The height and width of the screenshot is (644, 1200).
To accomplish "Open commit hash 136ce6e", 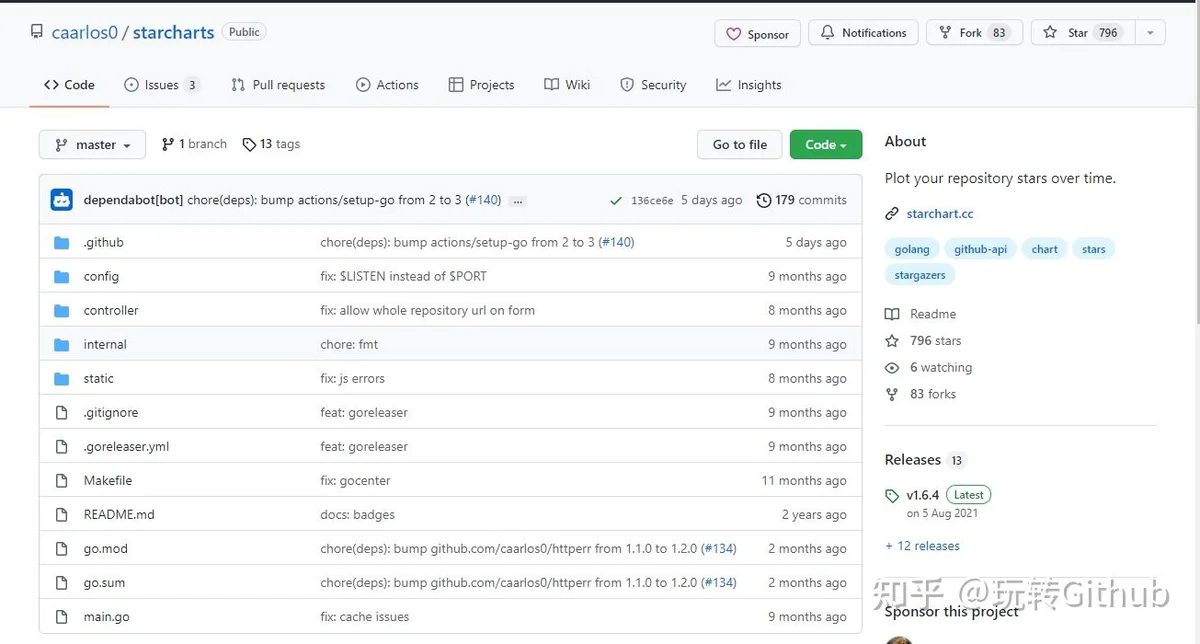I will pyautogui.click(x=652, y=201).
